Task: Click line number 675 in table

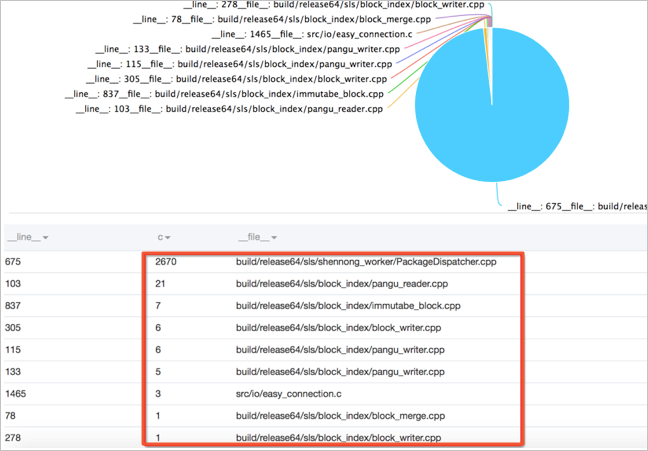Action: click(14, 263)
